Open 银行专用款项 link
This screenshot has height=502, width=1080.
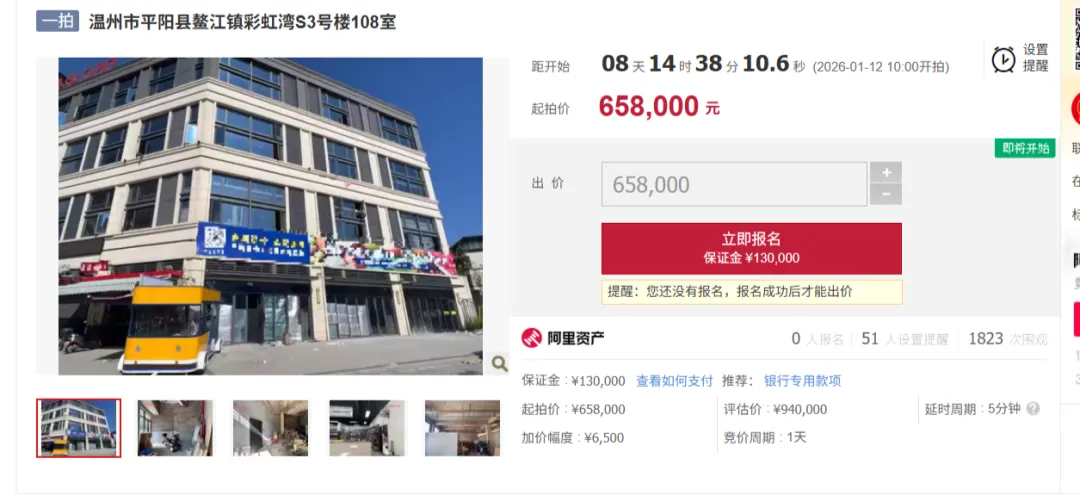(802, 381)
